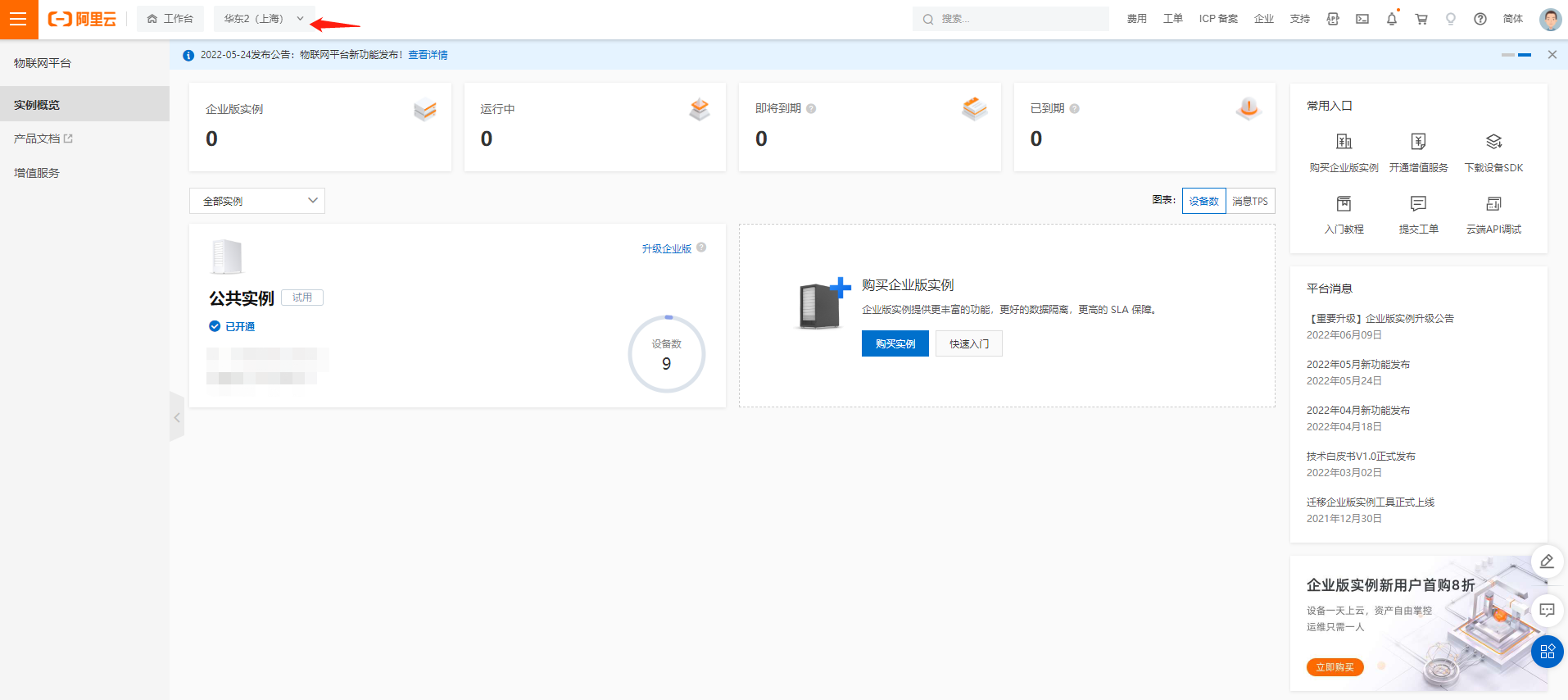The image size is (1568, 700).
Task: Switch chart to 消息TPS view
Action: point(1250,201)
